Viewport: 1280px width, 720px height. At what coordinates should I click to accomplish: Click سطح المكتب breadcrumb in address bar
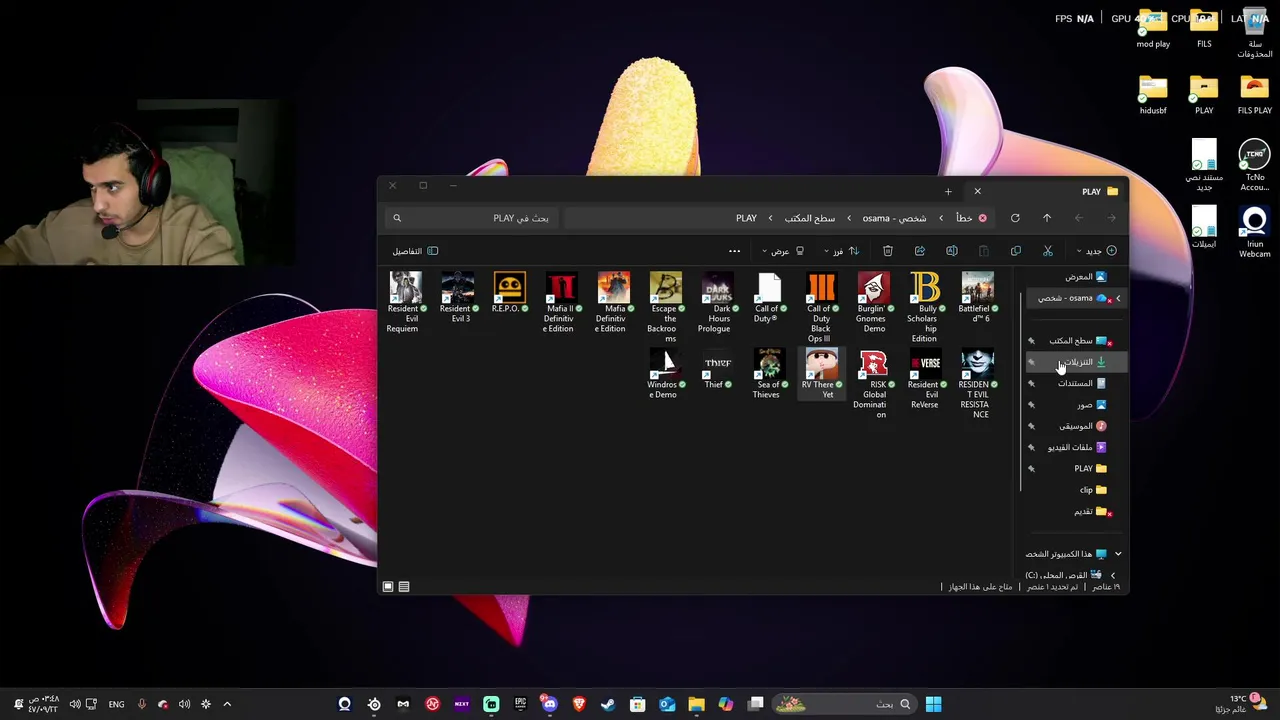810,218
